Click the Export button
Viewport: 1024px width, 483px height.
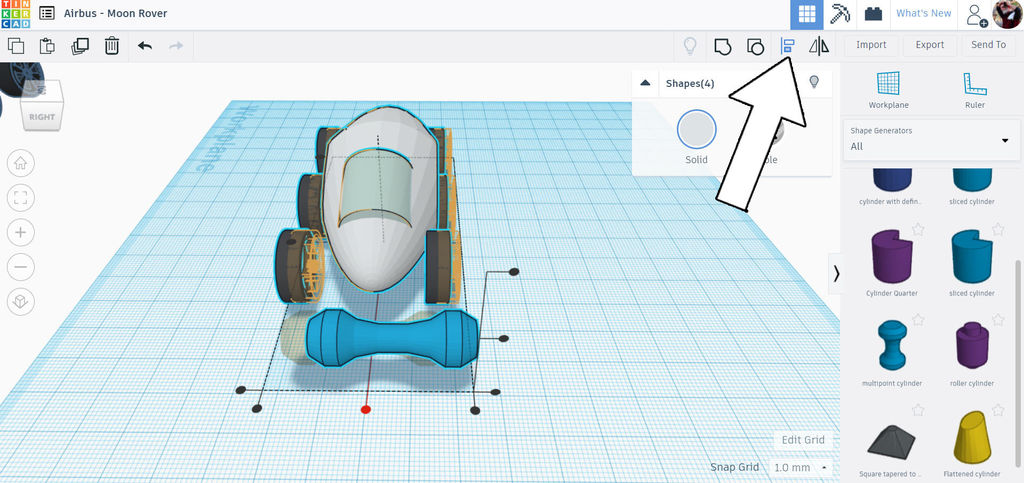929,44
